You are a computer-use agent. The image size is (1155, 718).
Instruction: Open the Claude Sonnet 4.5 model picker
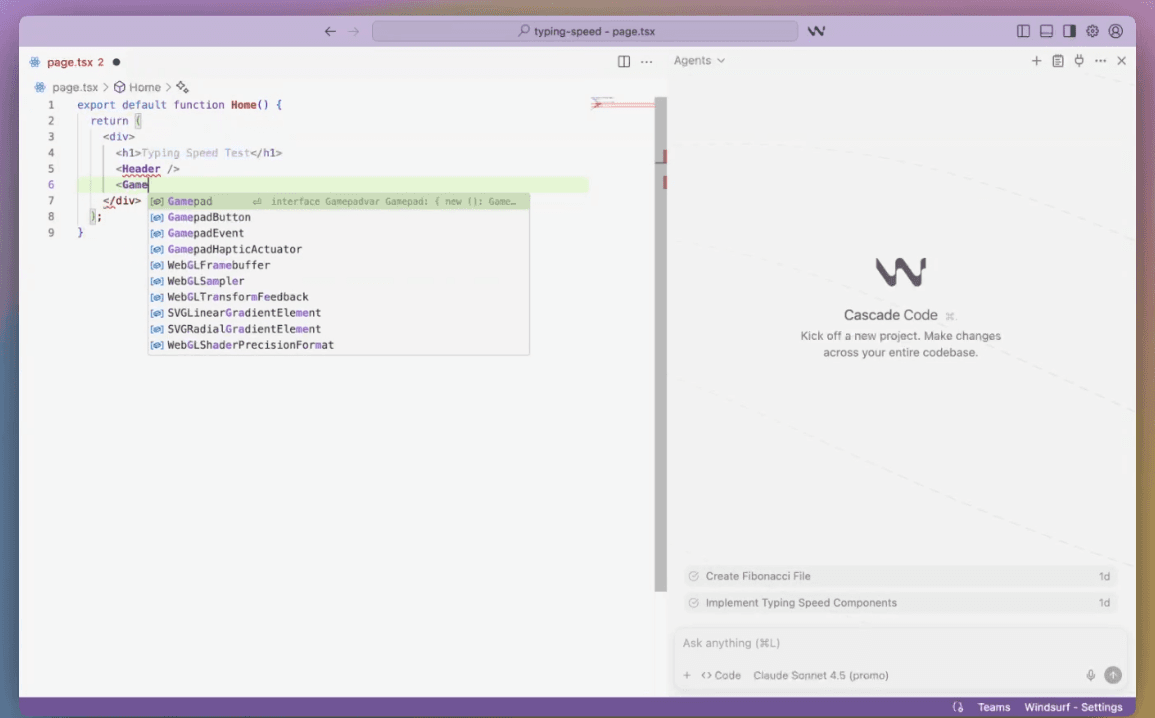(x=820, y=675)
